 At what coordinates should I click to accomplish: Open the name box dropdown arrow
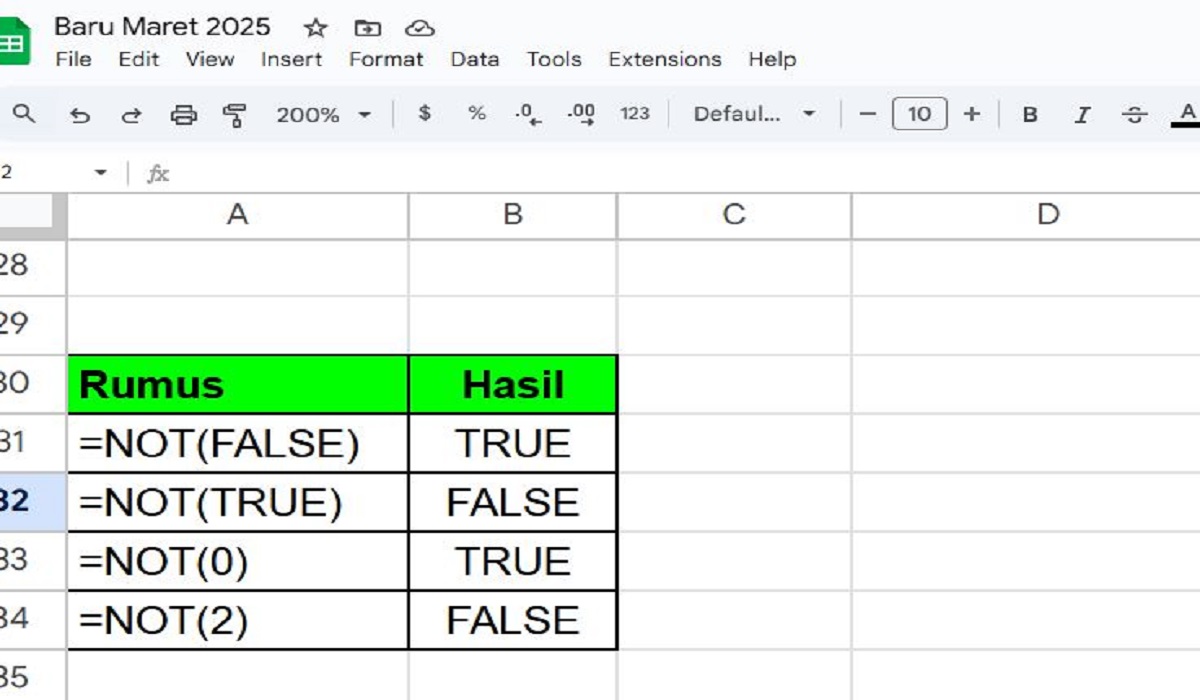(x=100, y=173)
